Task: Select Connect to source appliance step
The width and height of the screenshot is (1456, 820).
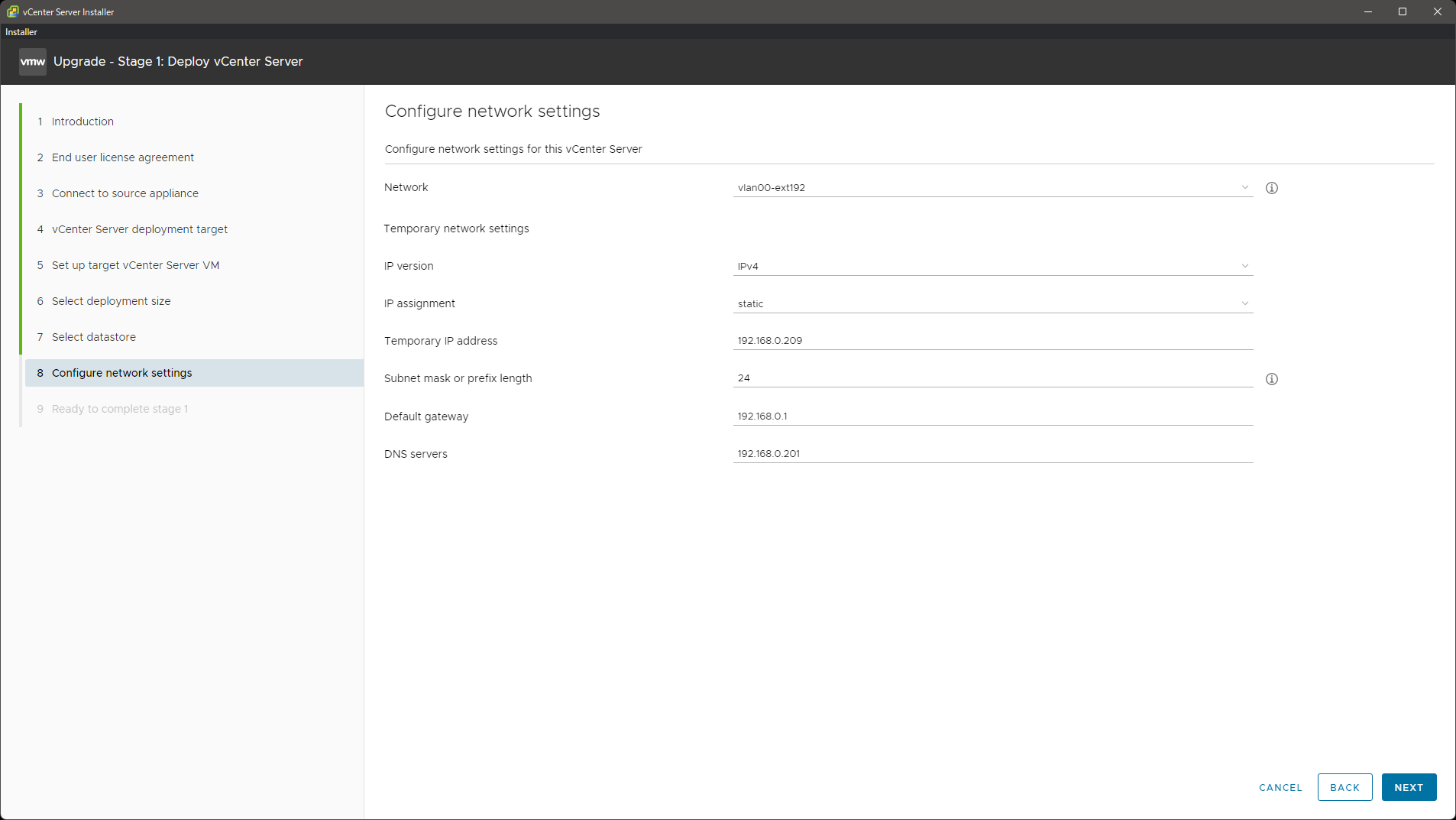Action: click(x=125, y=193)
